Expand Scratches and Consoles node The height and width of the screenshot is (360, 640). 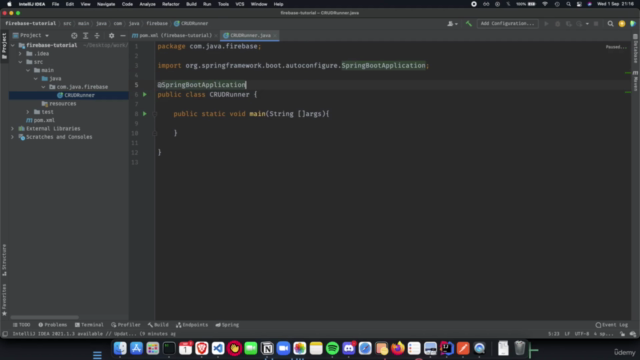tap(13, 137)
